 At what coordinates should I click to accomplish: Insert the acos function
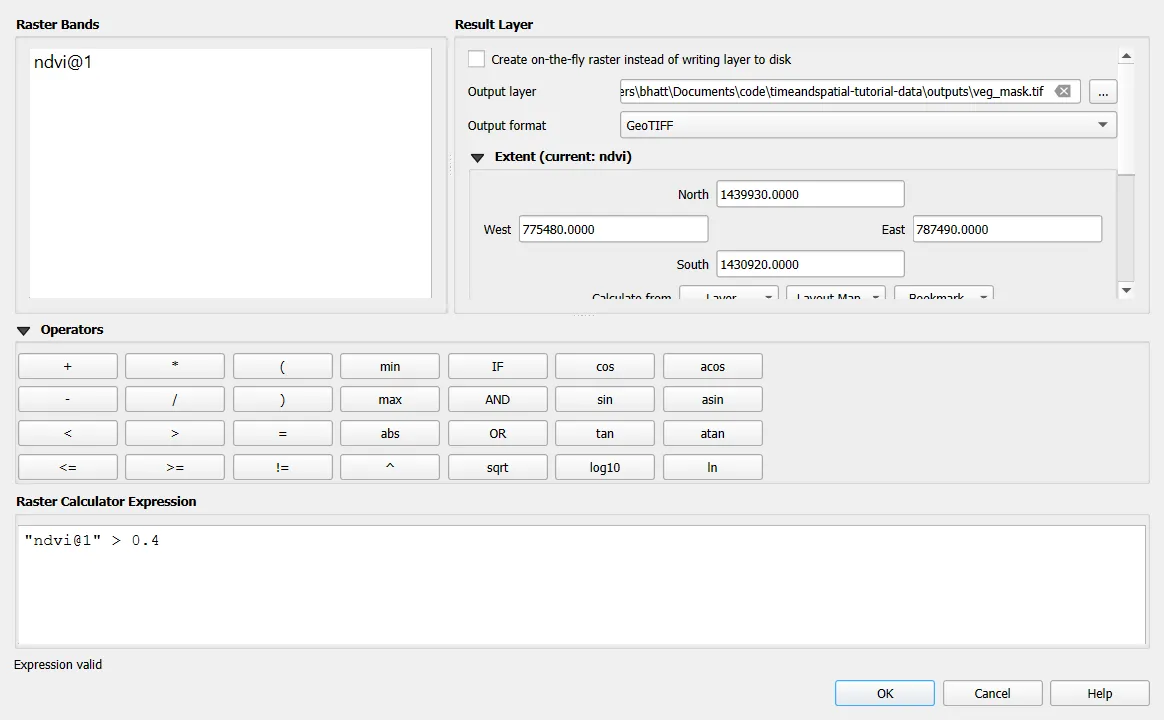713,367
